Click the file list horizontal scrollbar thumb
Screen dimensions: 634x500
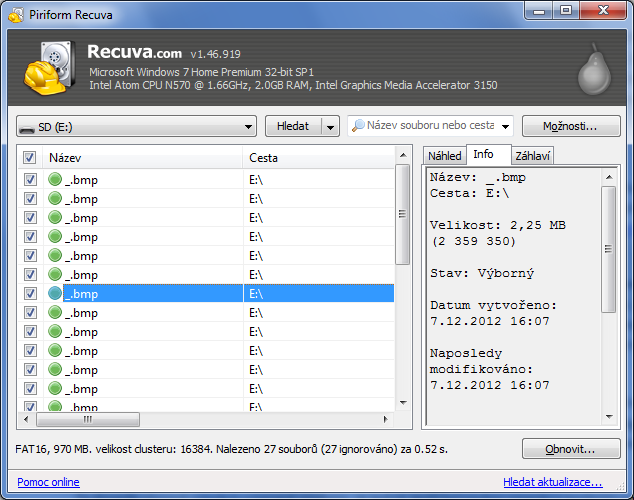click(x=88, y=419)
